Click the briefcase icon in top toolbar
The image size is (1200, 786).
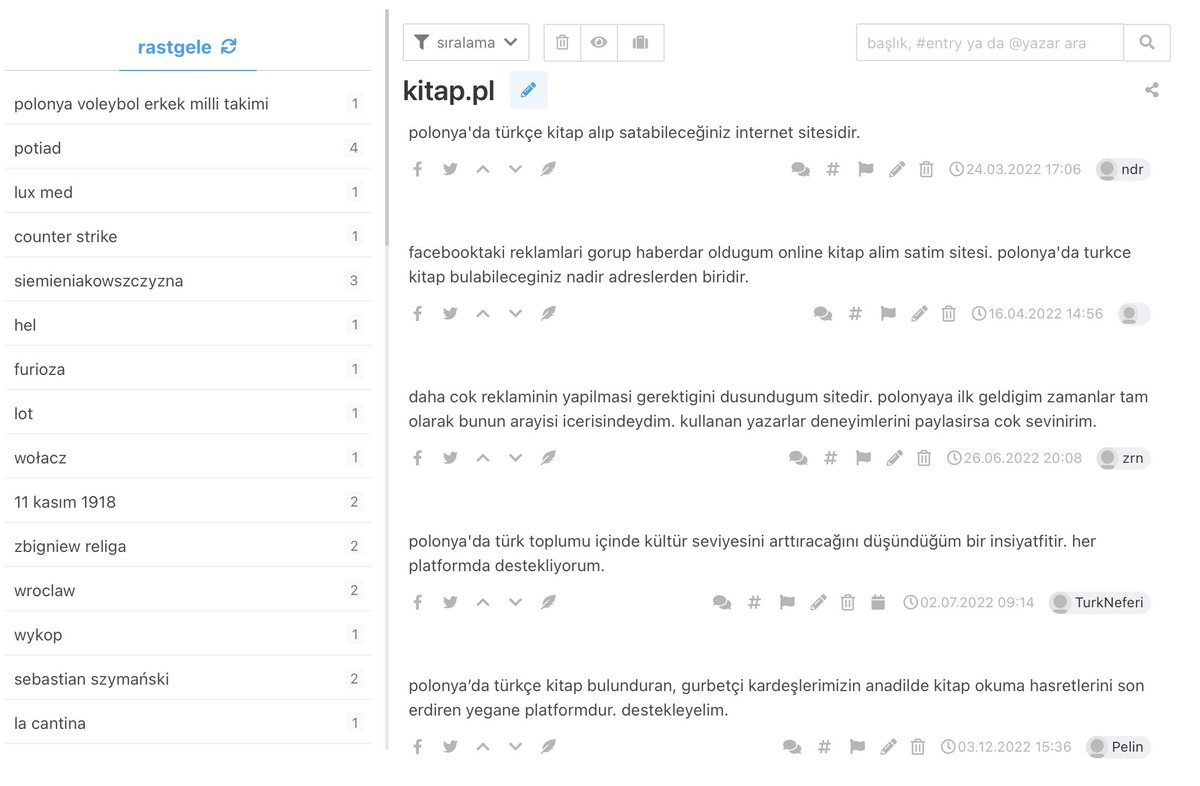point(641,42)
